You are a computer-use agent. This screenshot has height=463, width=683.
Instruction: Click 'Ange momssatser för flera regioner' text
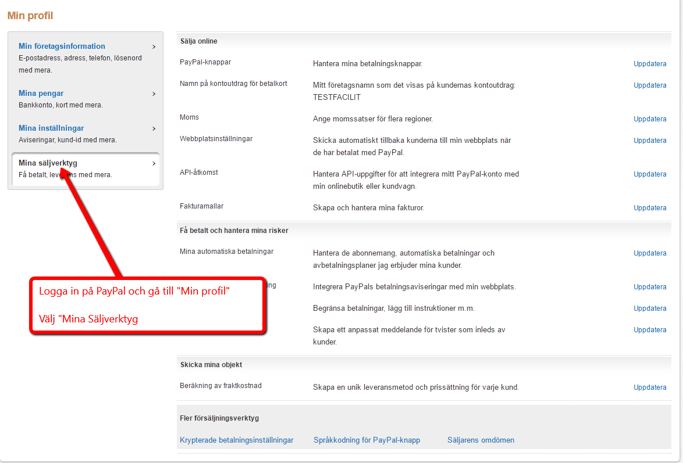click(372, 119)
